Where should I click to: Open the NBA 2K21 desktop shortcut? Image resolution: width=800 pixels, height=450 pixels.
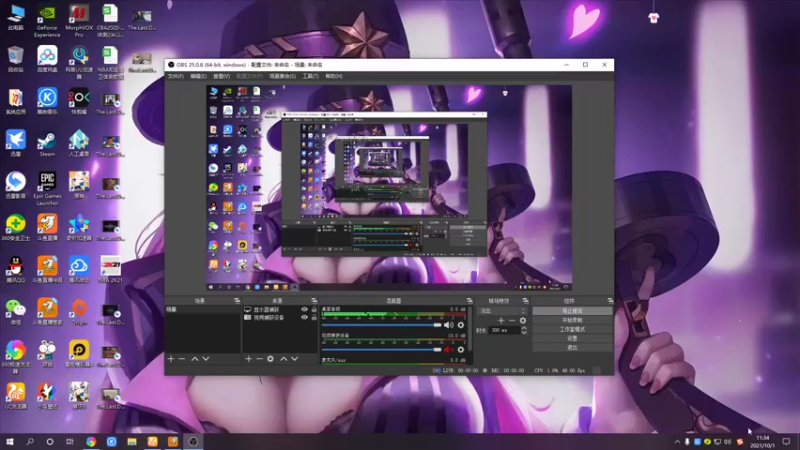110,269
